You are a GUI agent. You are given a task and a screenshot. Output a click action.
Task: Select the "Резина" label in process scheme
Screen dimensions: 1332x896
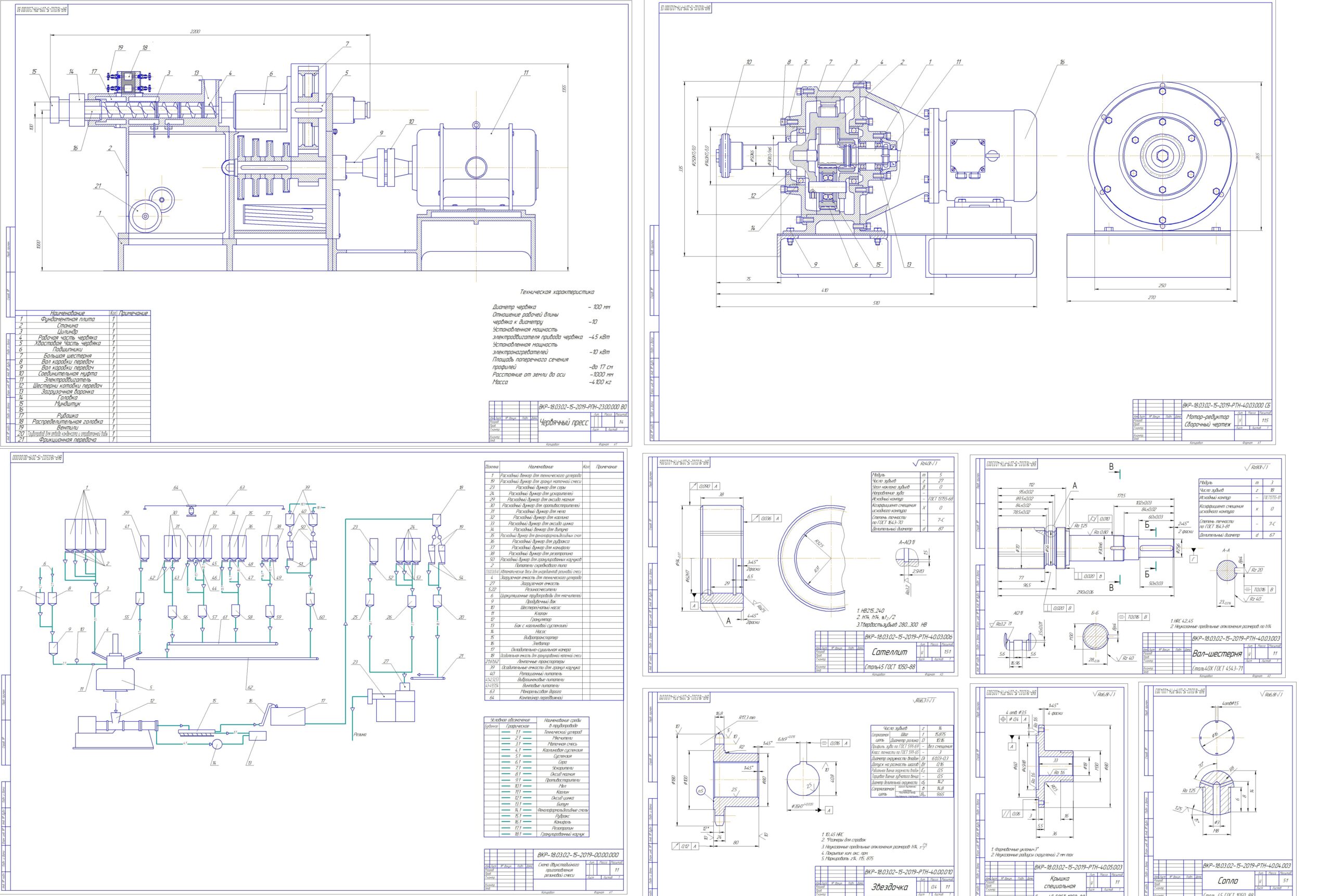[x=360, y=734]
